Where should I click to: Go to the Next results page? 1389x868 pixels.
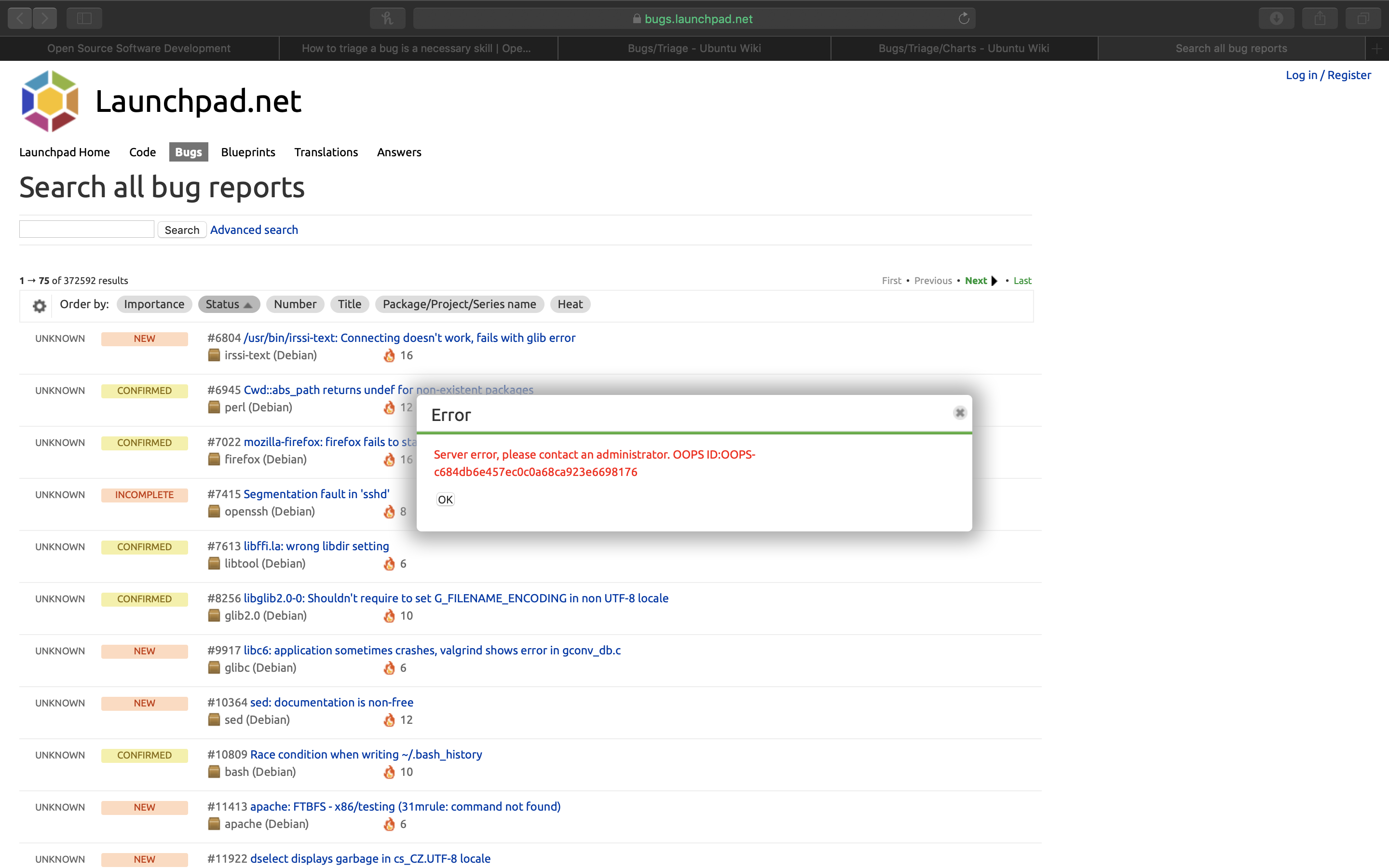pos(981,281)
